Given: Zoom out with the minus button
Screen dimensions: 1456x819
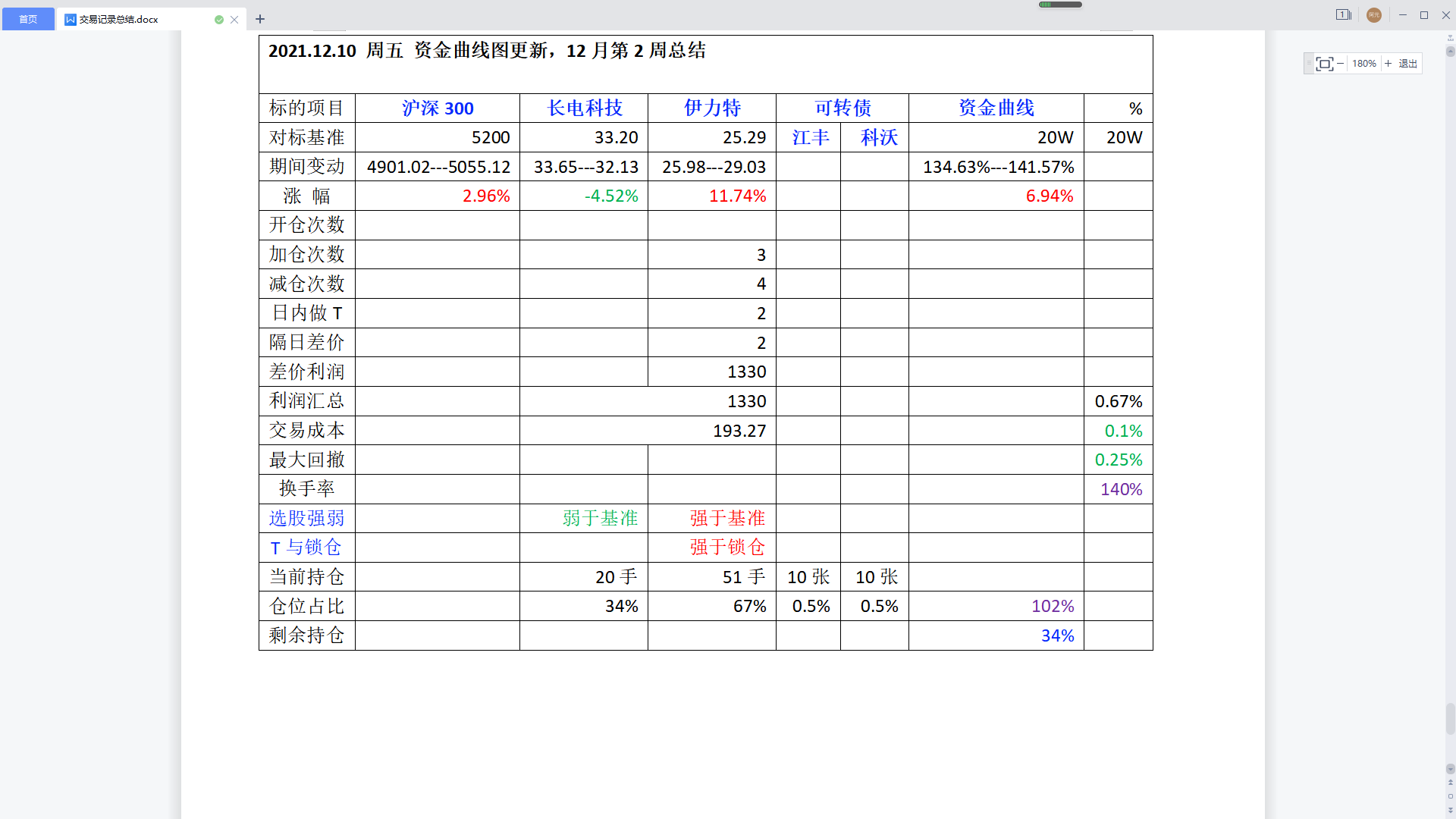Looking at the screenshot, I should pyautogui.click(x=1341, y=64).
